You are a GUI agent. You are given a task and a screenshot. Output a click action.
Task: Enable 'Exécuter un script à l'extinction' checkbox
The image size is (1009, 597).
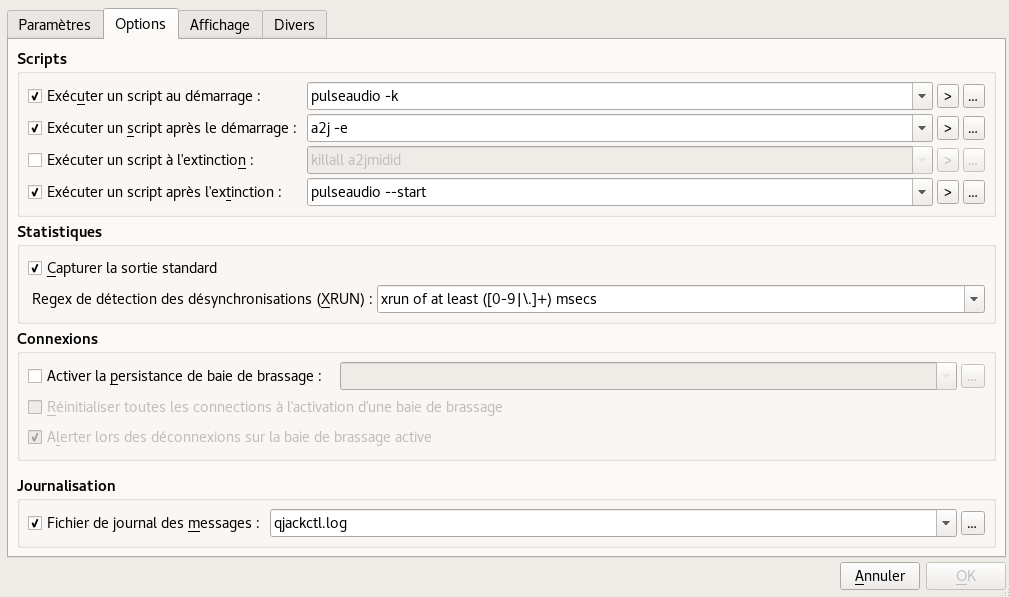(36, 160)
